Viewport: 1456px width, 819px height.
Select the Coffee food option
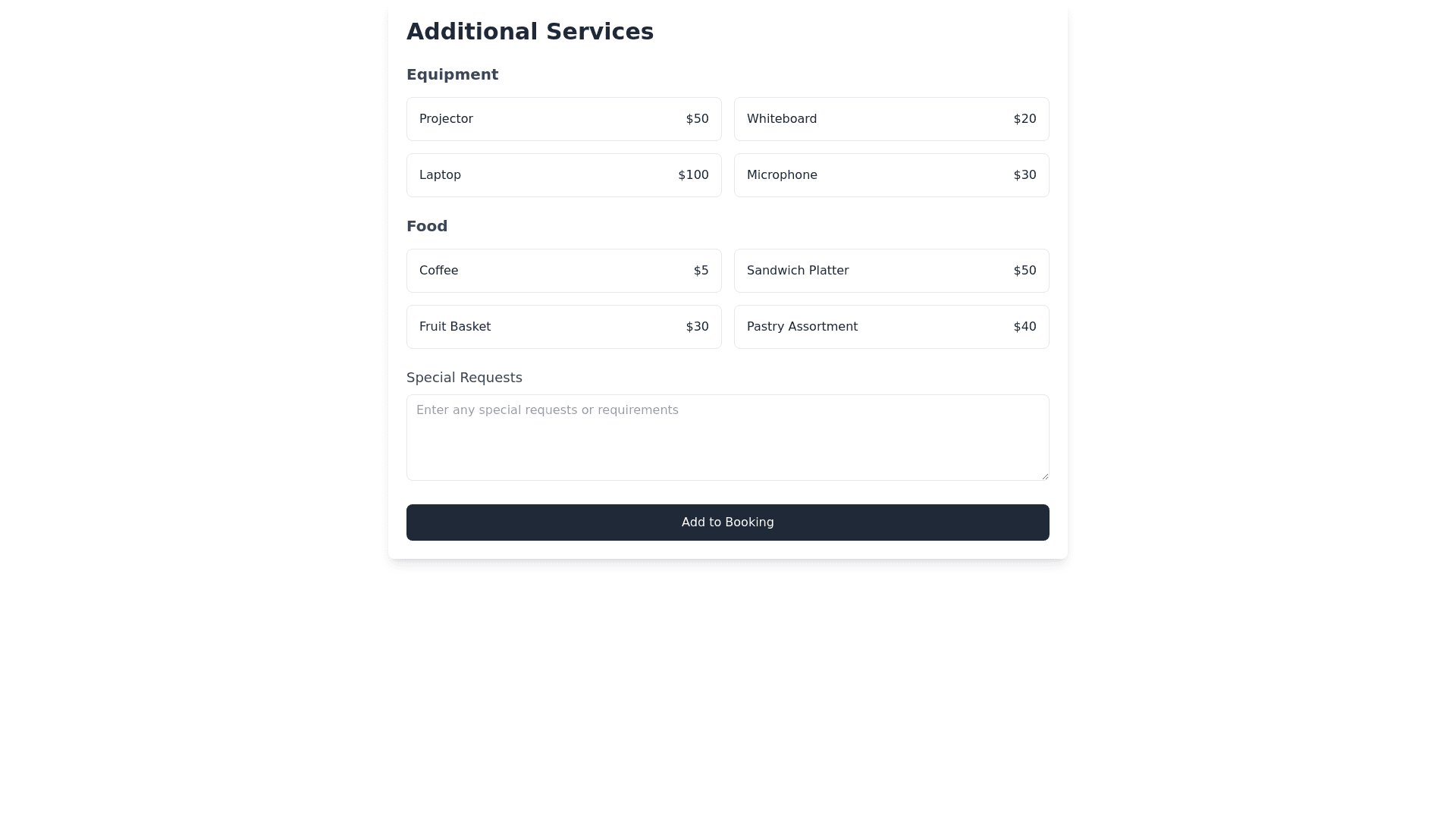(x=563, y=271)
